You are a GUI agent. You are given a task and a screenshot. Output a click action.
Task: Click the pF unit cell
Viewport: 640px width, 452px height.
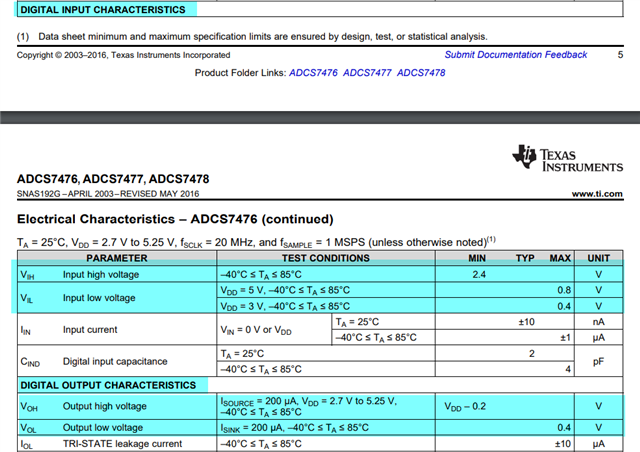[598, 362]
